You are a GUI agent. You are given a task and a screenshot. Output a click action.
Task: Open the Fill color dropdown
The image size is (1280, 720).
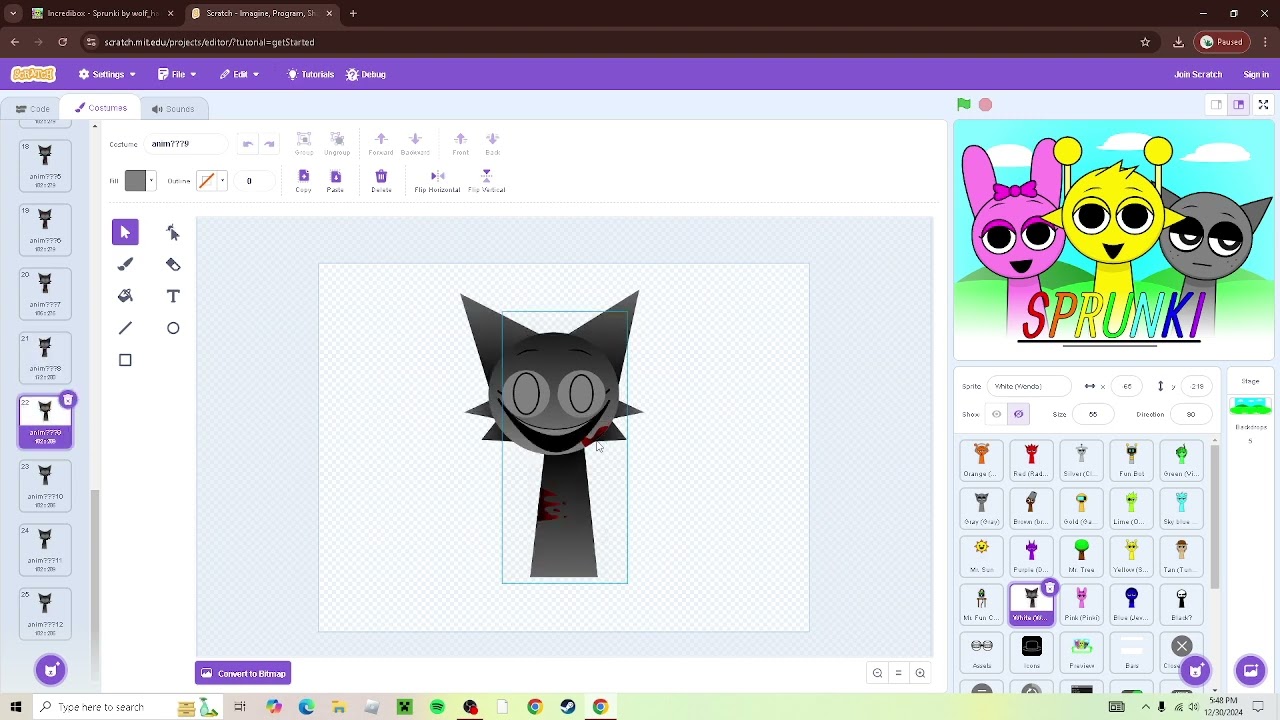[151, 181]
